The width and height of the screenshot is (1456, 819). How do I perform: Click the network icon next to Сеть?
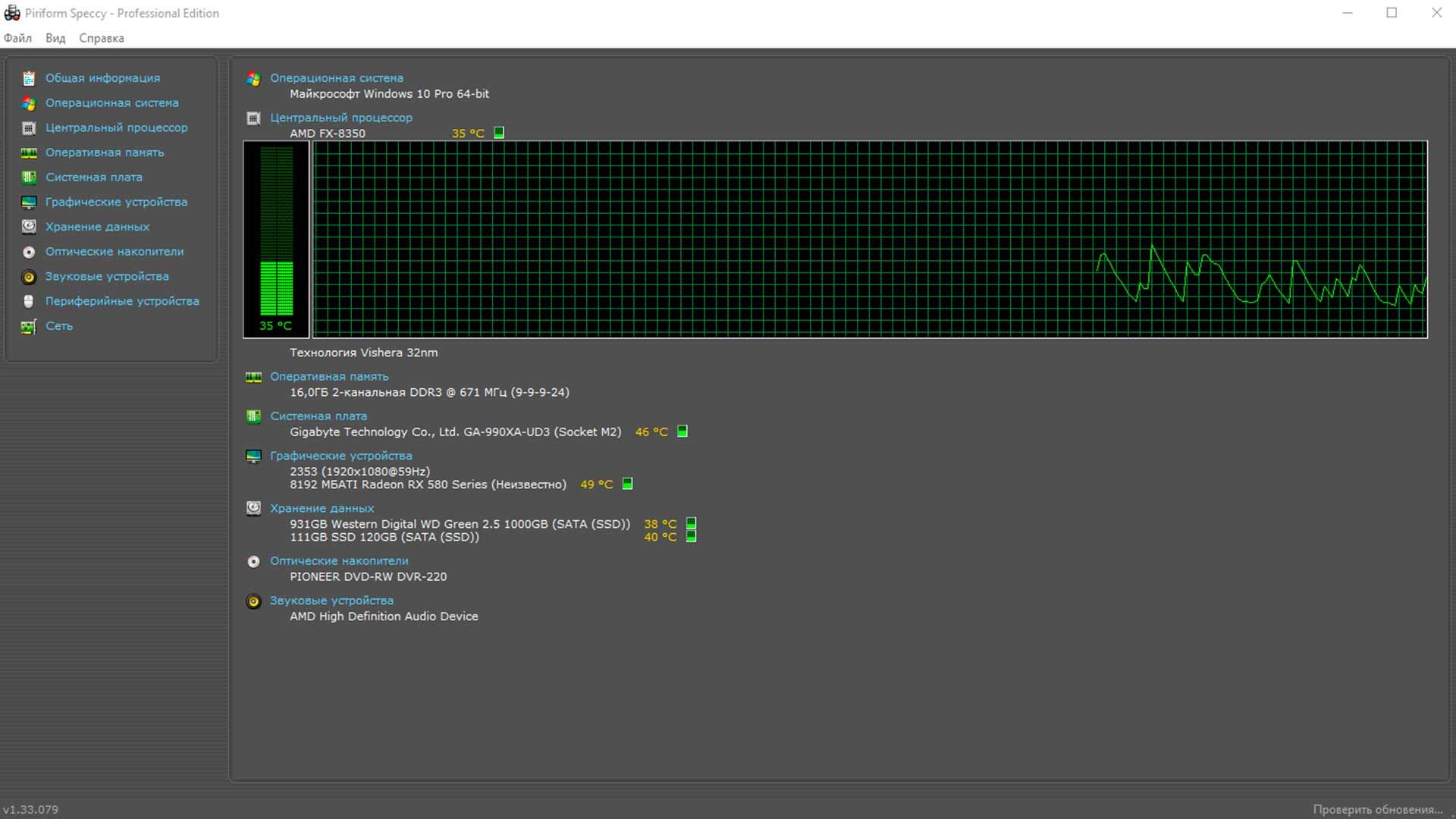pos(29,327)
